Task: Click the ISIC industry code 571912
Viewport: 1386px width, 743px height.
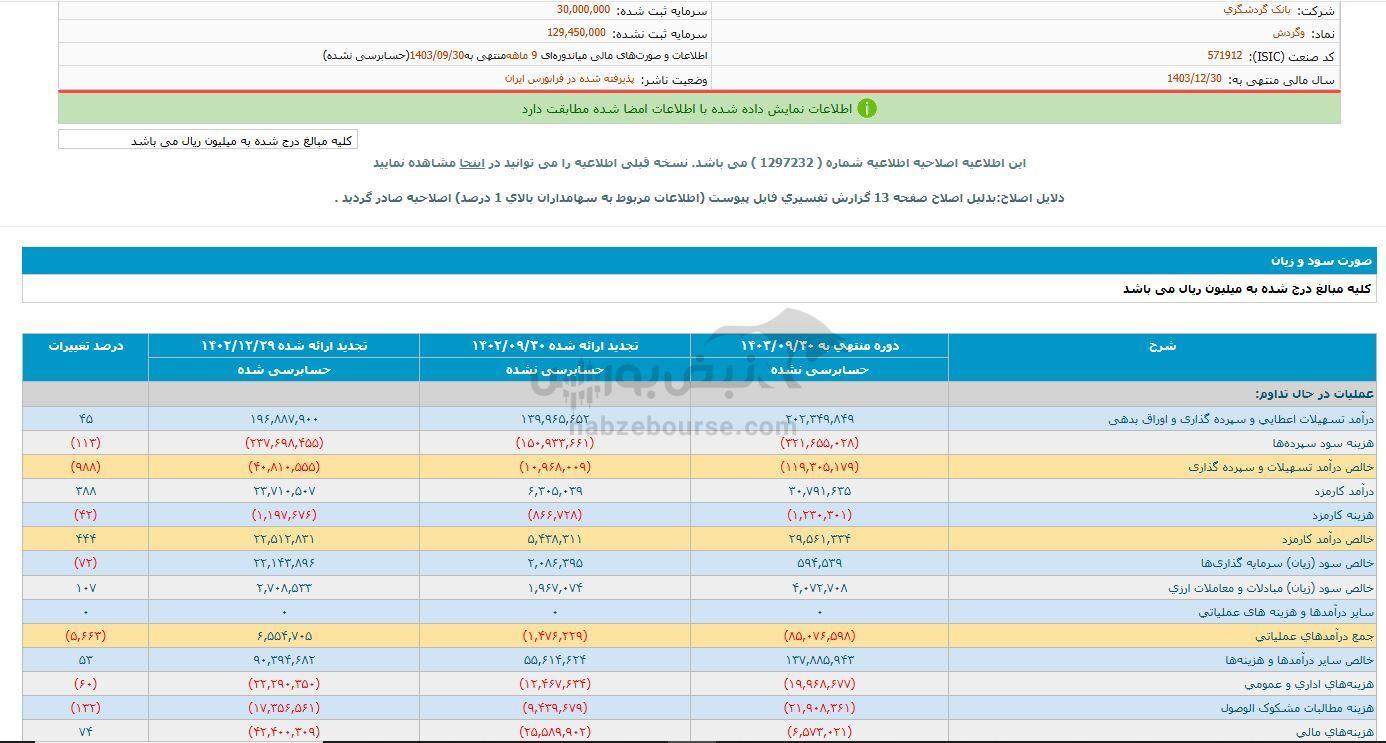Action: coord(1225,57)
